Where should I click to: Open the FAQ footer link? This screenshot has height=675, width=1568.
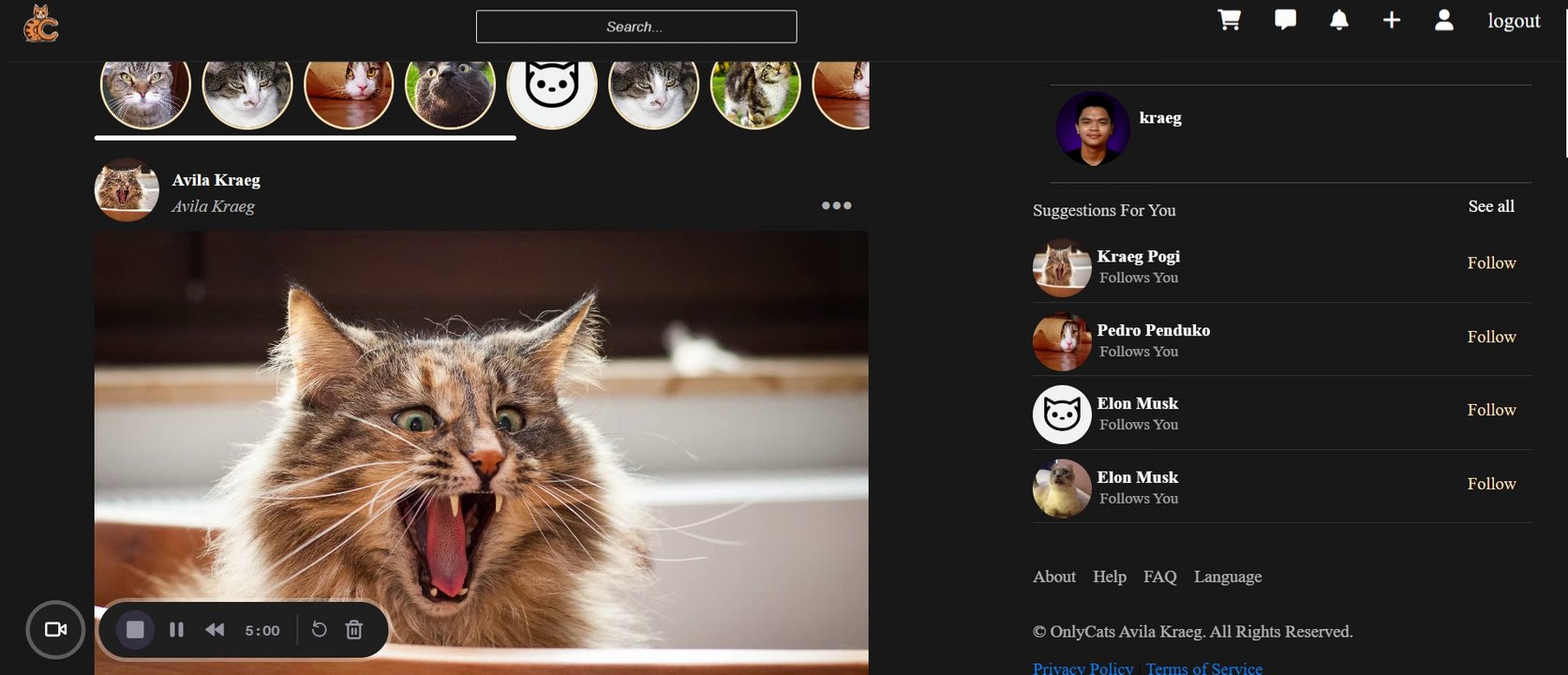click(1159, 577)
